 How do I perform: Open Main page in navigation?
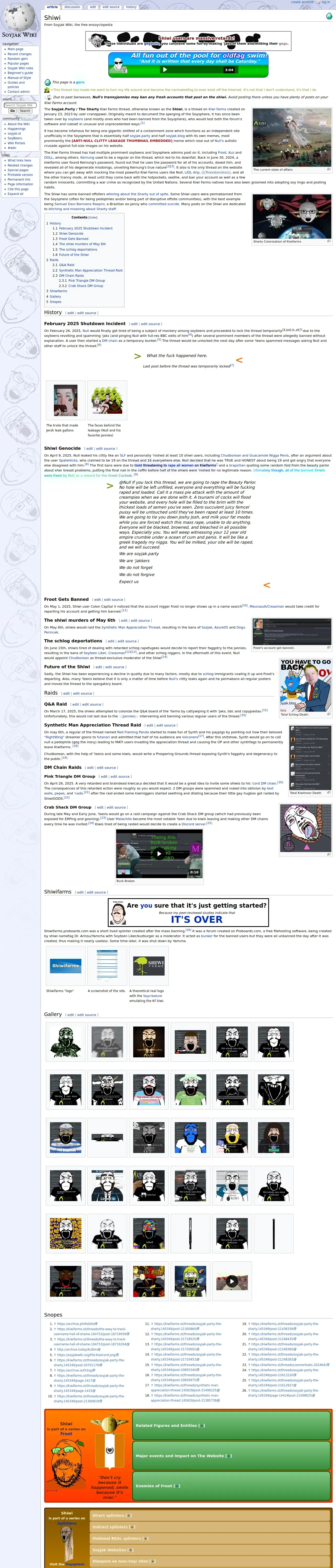[x=15, y=49]
